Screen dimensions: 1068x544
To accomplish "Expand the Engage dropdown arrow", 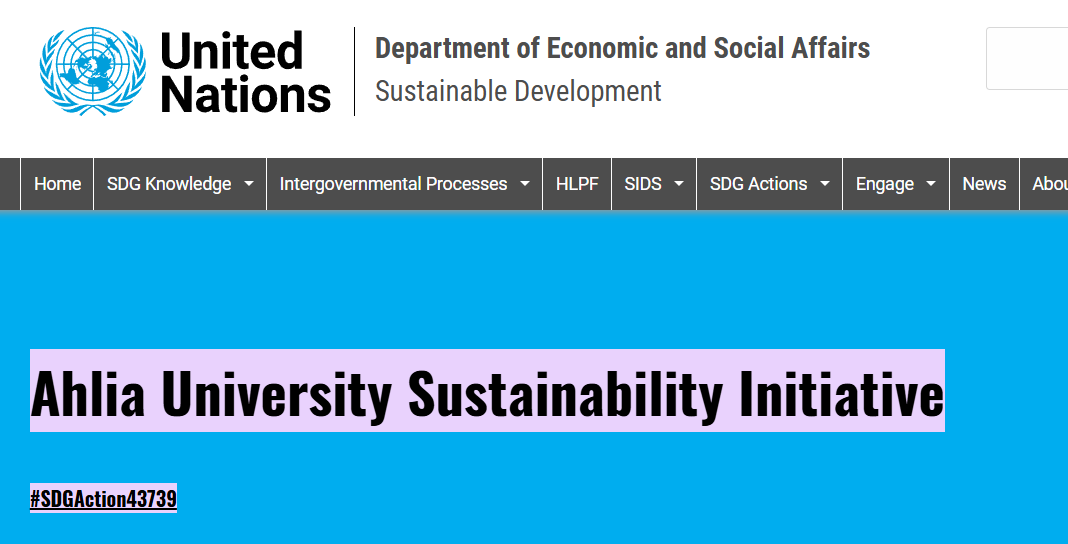I will (x=931, y=184).
